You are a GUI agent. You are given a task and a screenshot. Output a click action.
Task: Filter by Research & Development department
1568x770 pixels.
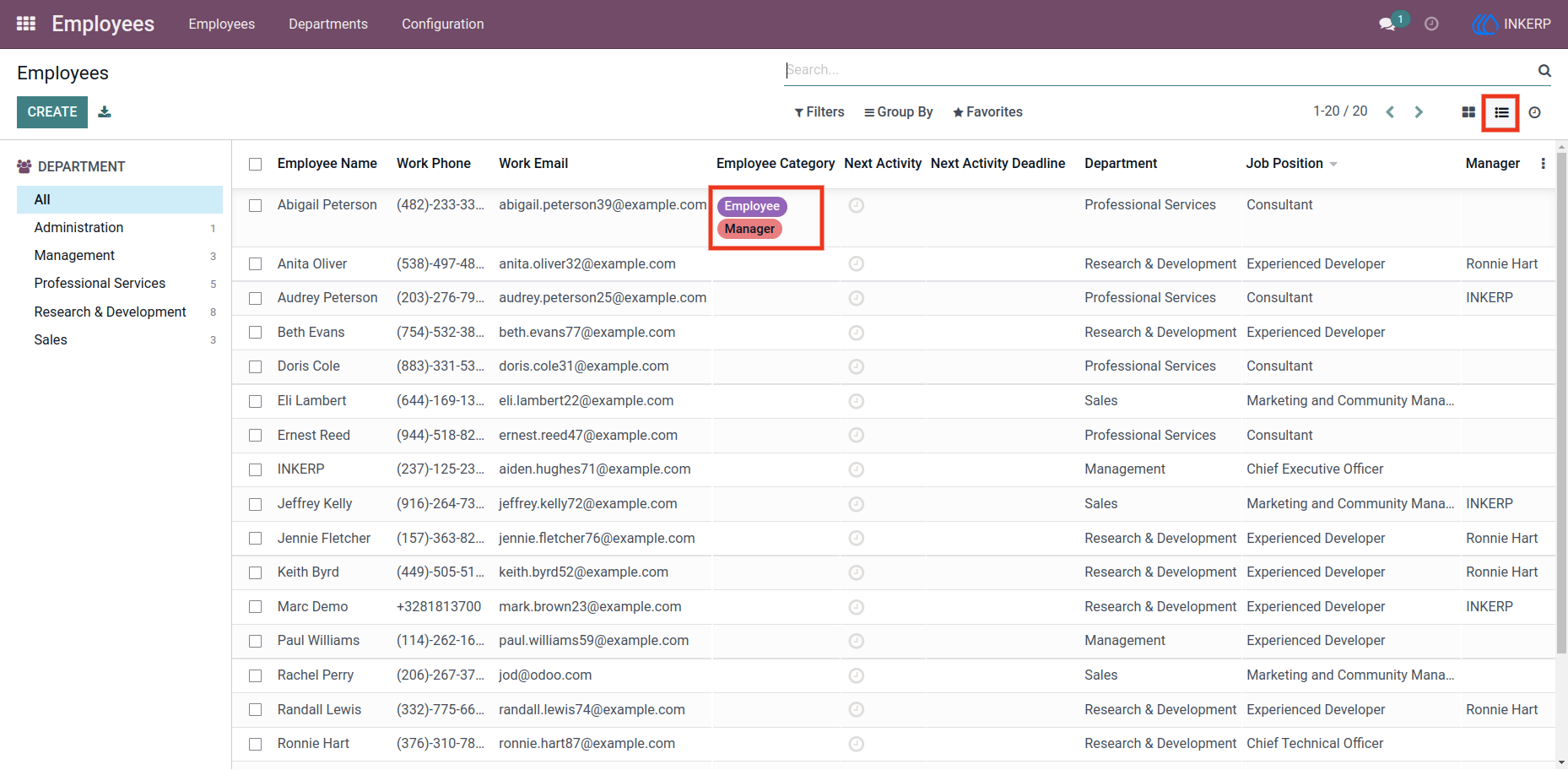(120, 312)
